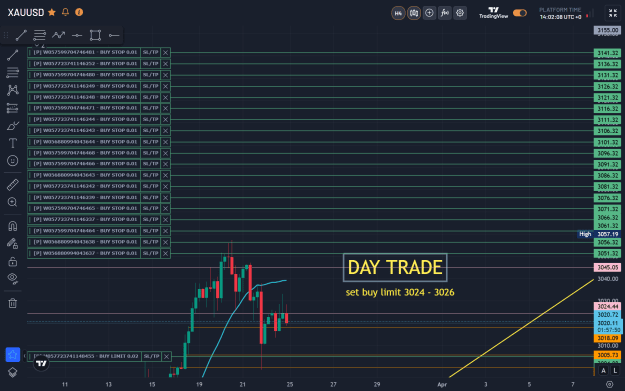The width and height of the screenshot is (625, 391).
Task: Open the XABCD pattern tools in sidebar
Action: 13,90
